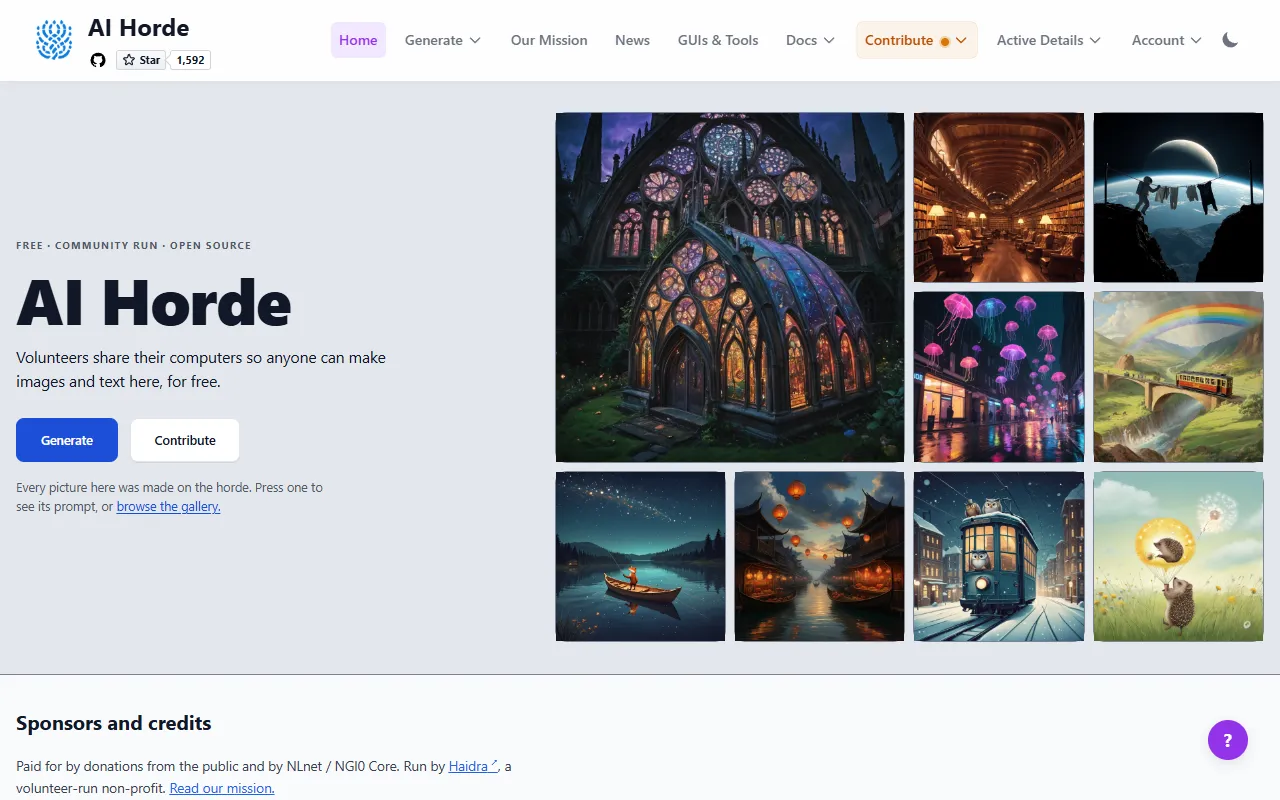Expand the Active Details dropdown
1280x800 pixels.
1049,40
